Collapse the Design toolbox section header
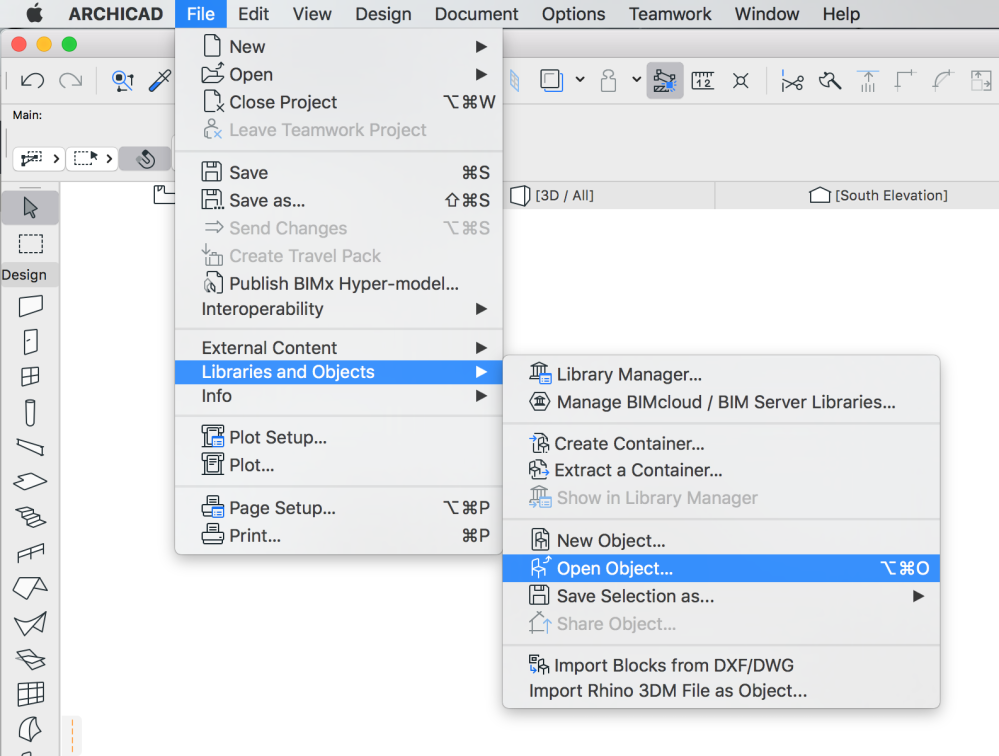 tap(30, 275)
